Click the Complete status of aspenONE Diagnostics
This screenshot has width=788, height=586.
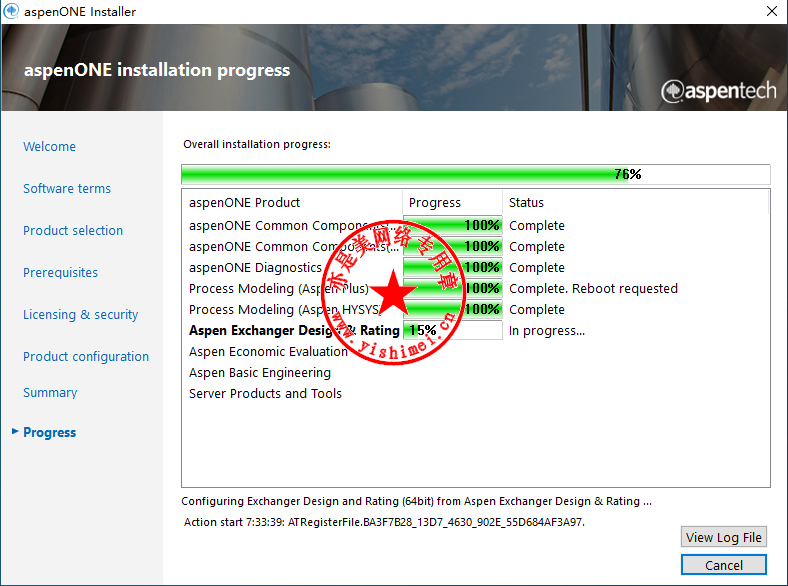[537, 267]
